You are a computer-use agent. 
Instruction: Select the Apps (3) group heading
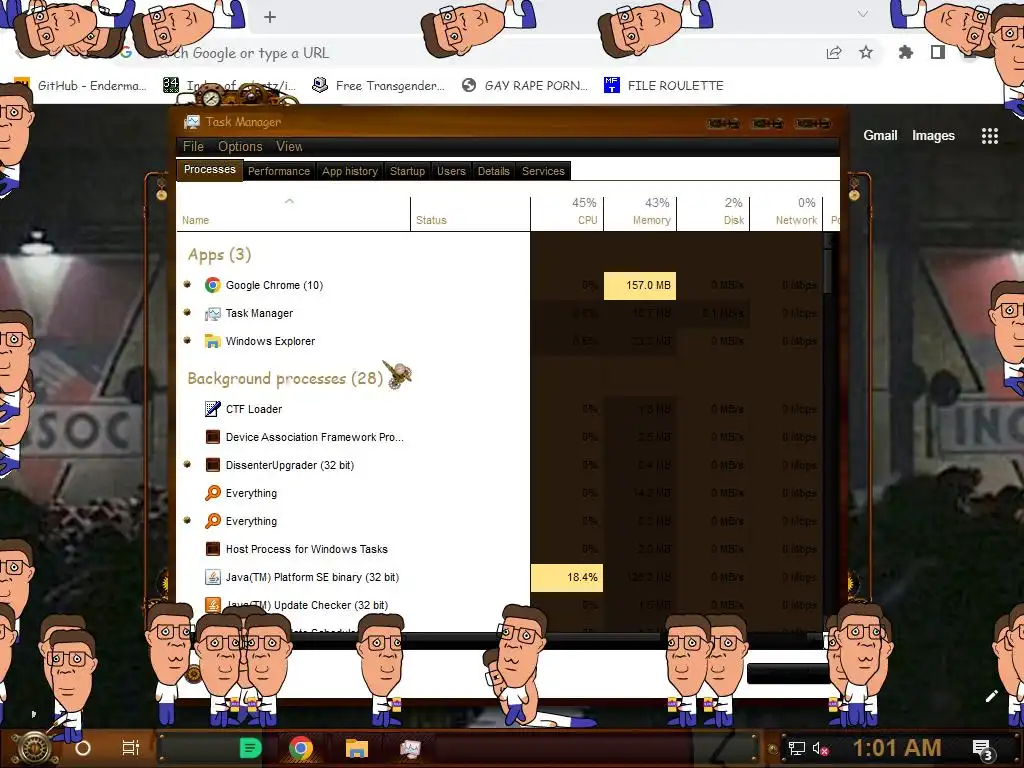pyautogui.click(x=219, y=255)
